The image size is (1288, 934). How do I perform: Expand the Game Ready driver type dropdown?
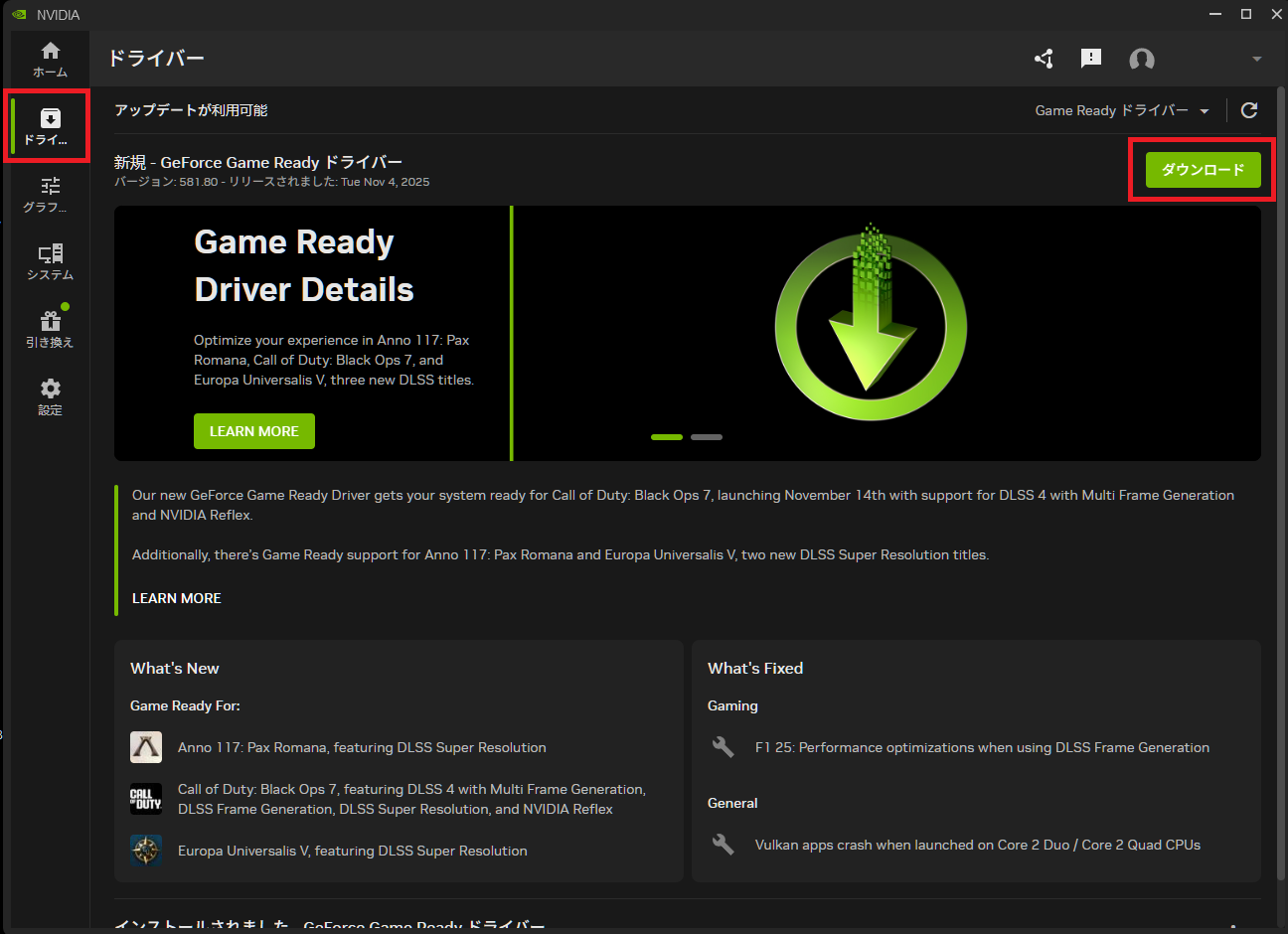tap(1122, 110)
